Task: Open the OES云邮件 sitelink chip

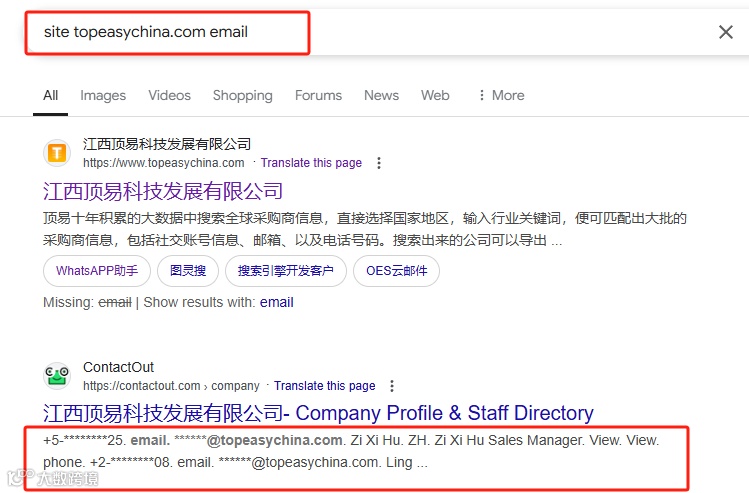Action: click(x=396, y=271)
